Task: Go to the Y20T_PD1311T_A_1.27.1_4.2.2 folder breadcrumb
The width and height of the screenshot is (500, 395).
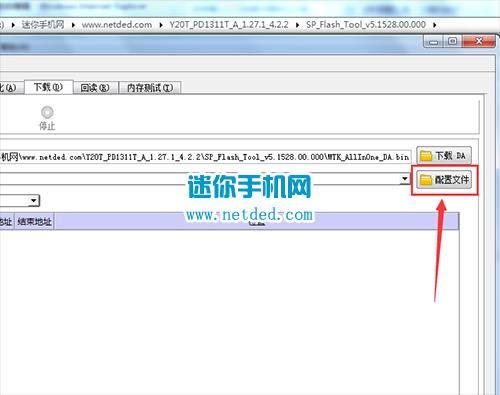Action: (x=229, y=25)
